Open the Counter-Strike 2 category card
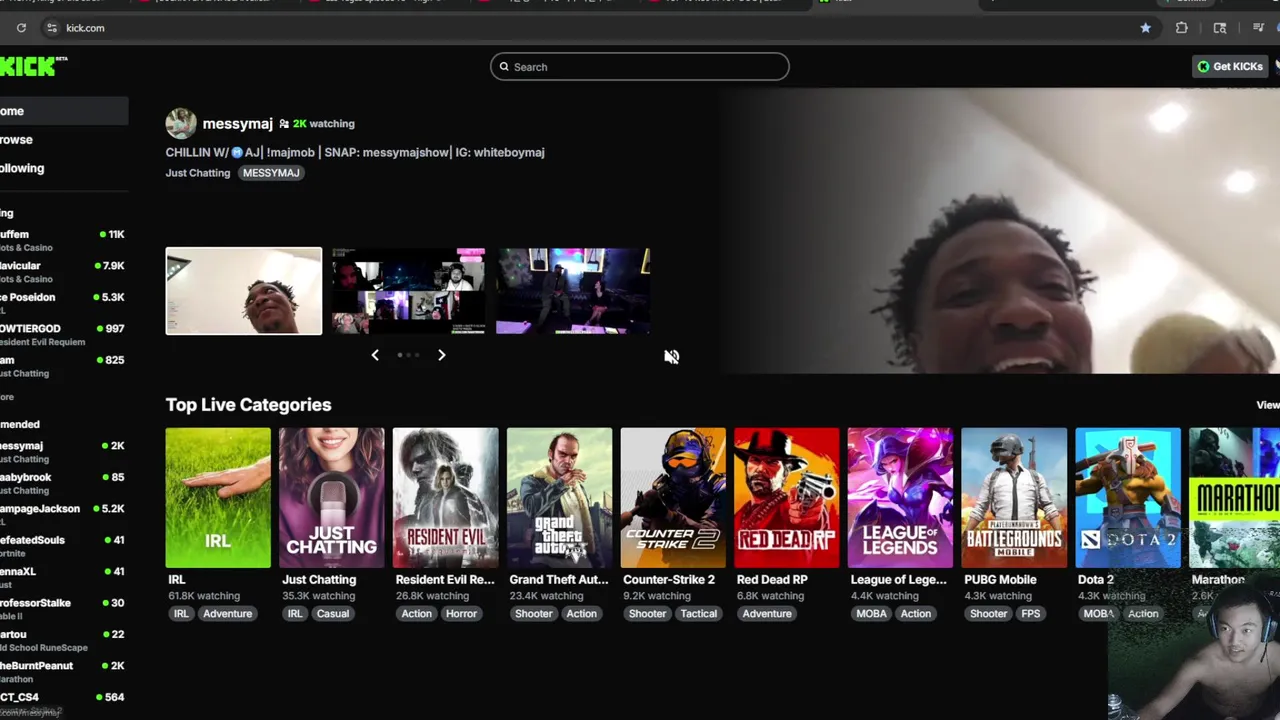The image size is (1280, 720). [x=673, y=498]
